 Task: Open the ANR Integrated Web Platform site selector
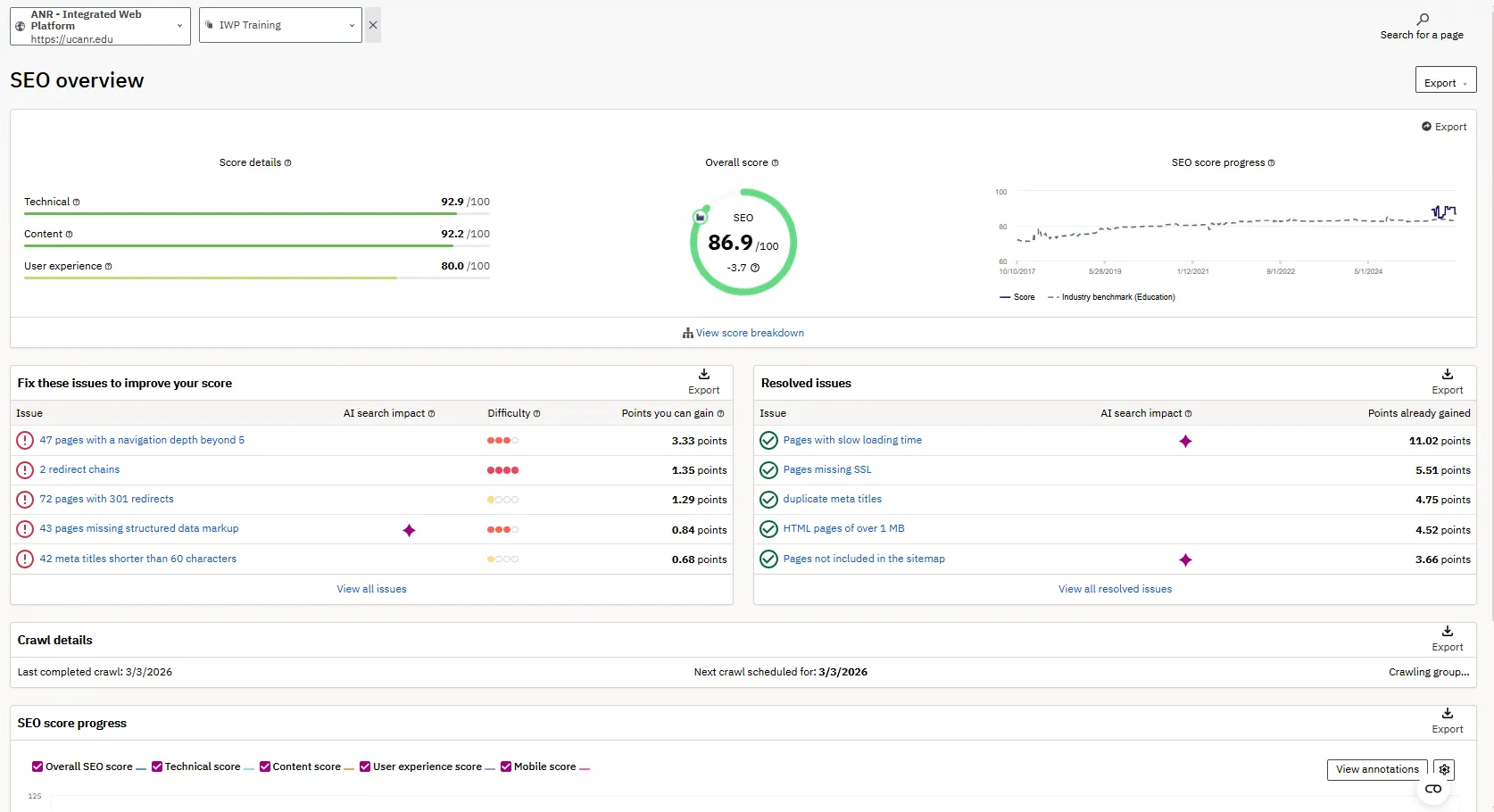pos(99,25)
